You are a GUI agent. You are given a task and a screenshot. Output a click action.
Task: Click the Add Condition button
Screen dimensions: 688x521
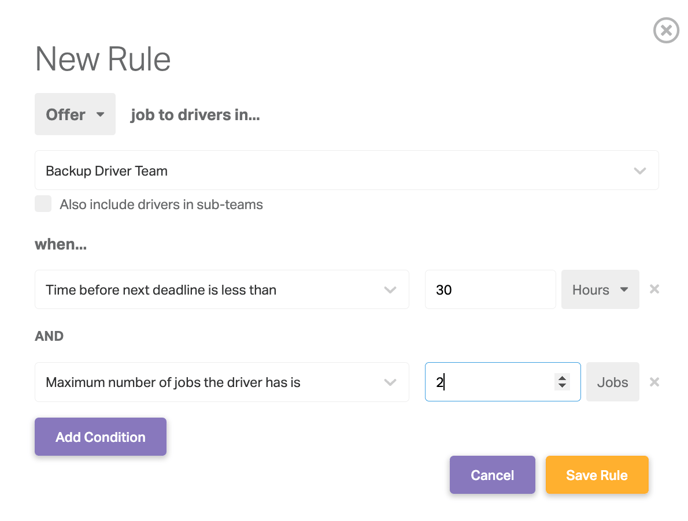(100, 437)
